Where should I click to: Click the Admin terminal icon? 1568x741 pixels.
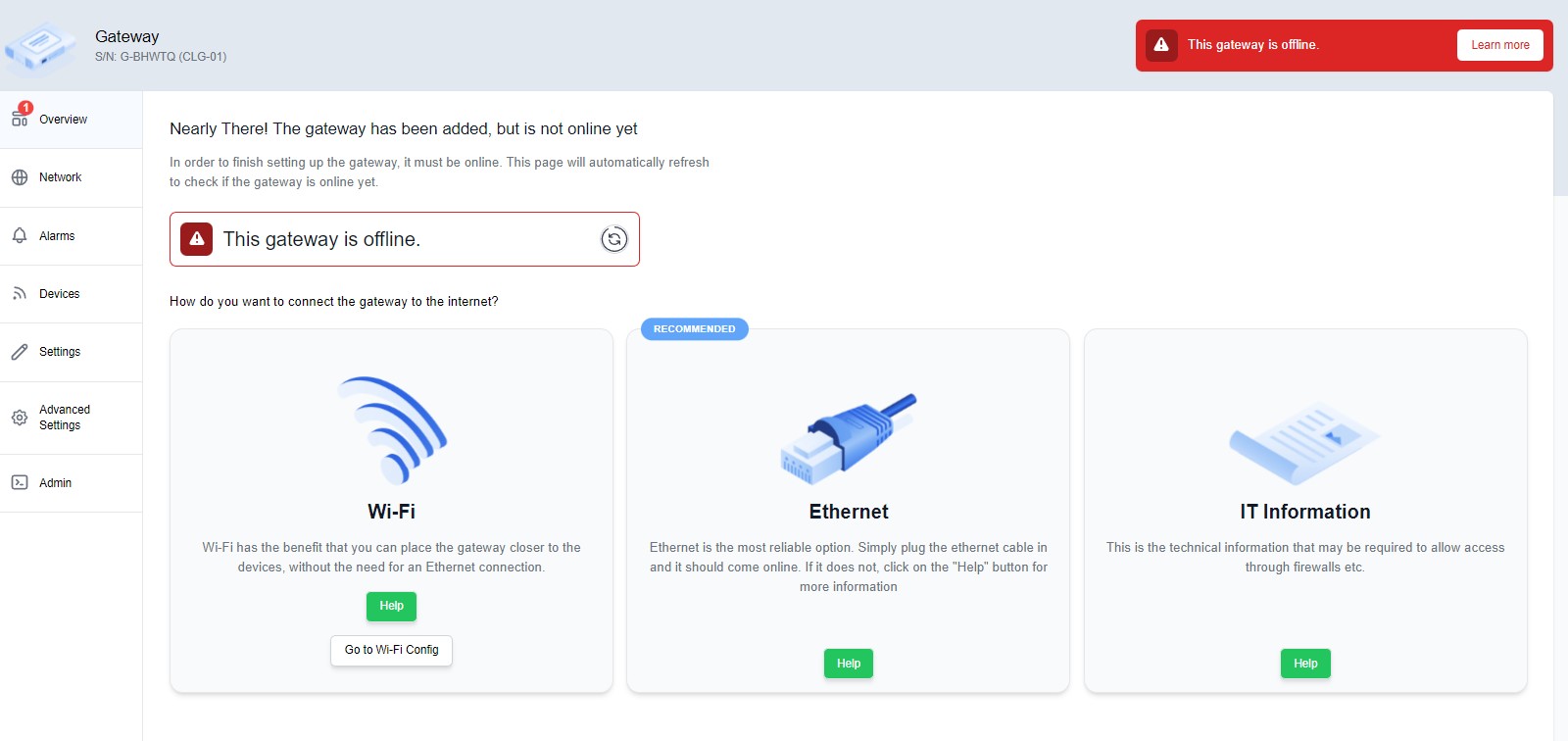[x=20, y=482]
